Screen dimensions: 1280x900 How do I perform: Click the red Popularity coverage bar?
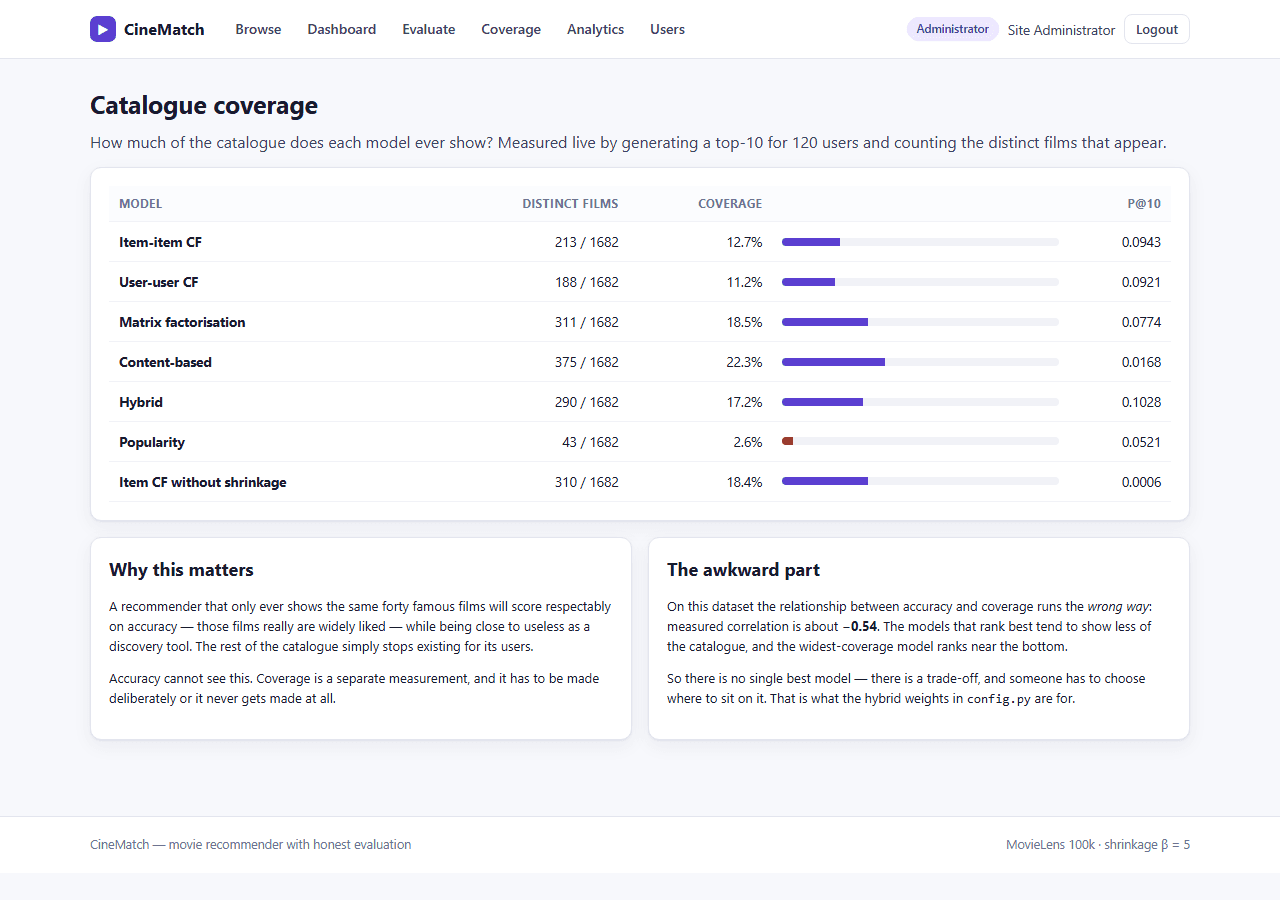point(920,441)
